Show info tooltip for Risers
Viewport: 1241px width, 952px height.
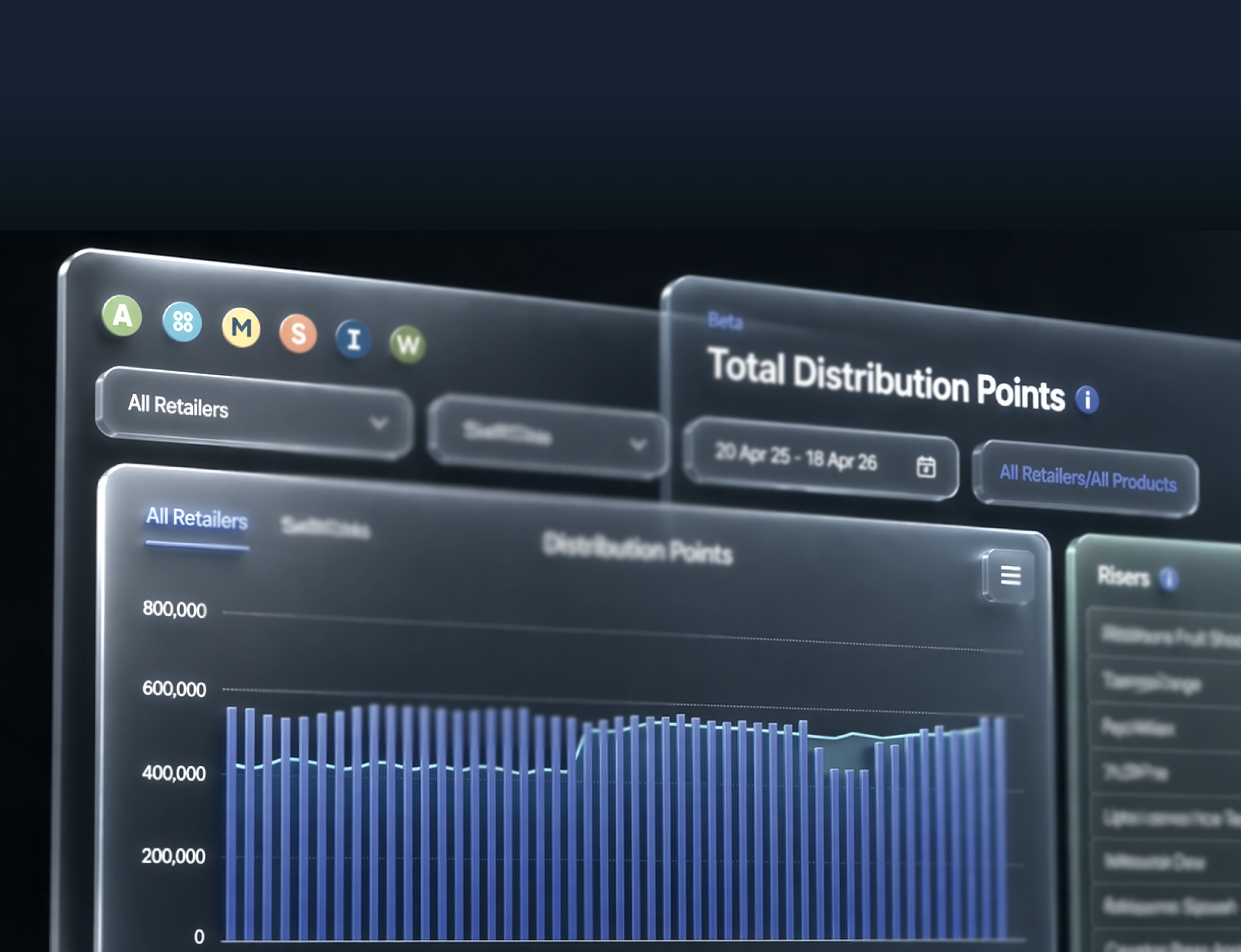(1169, 579)
